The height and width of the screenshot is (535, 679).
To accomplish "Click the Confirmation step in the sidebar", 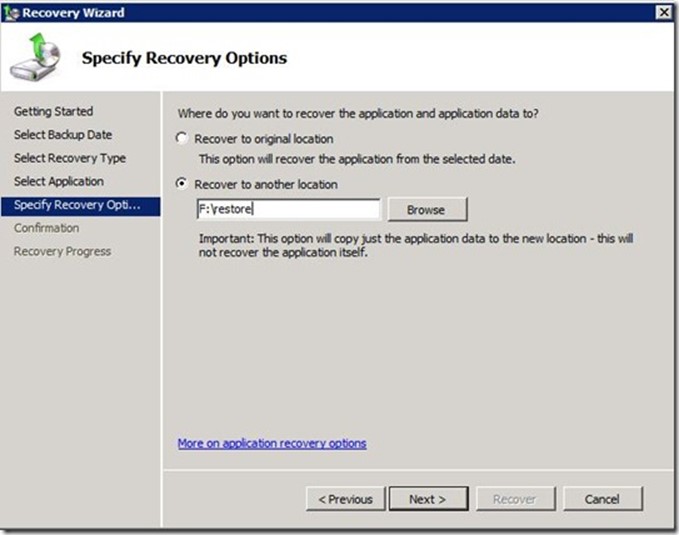I will click(46, 228).
